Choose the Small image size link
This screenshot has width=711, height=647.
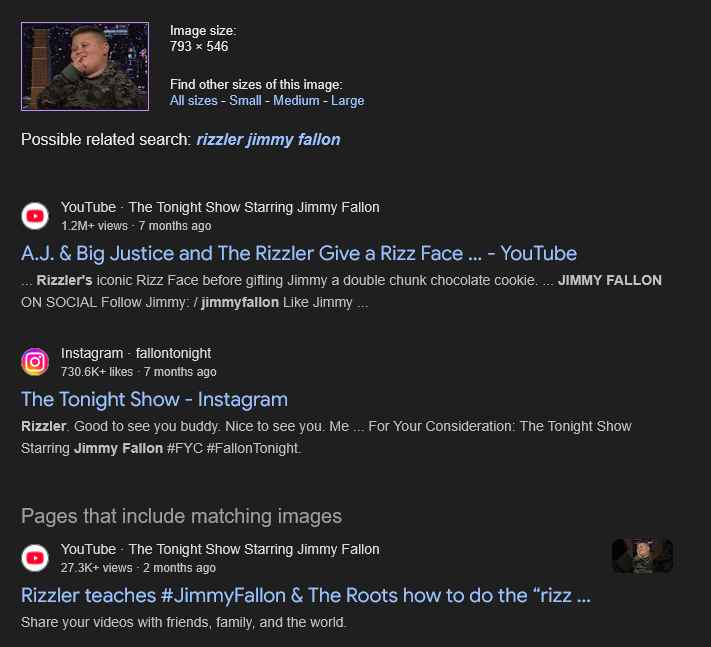tap(245, 101)
